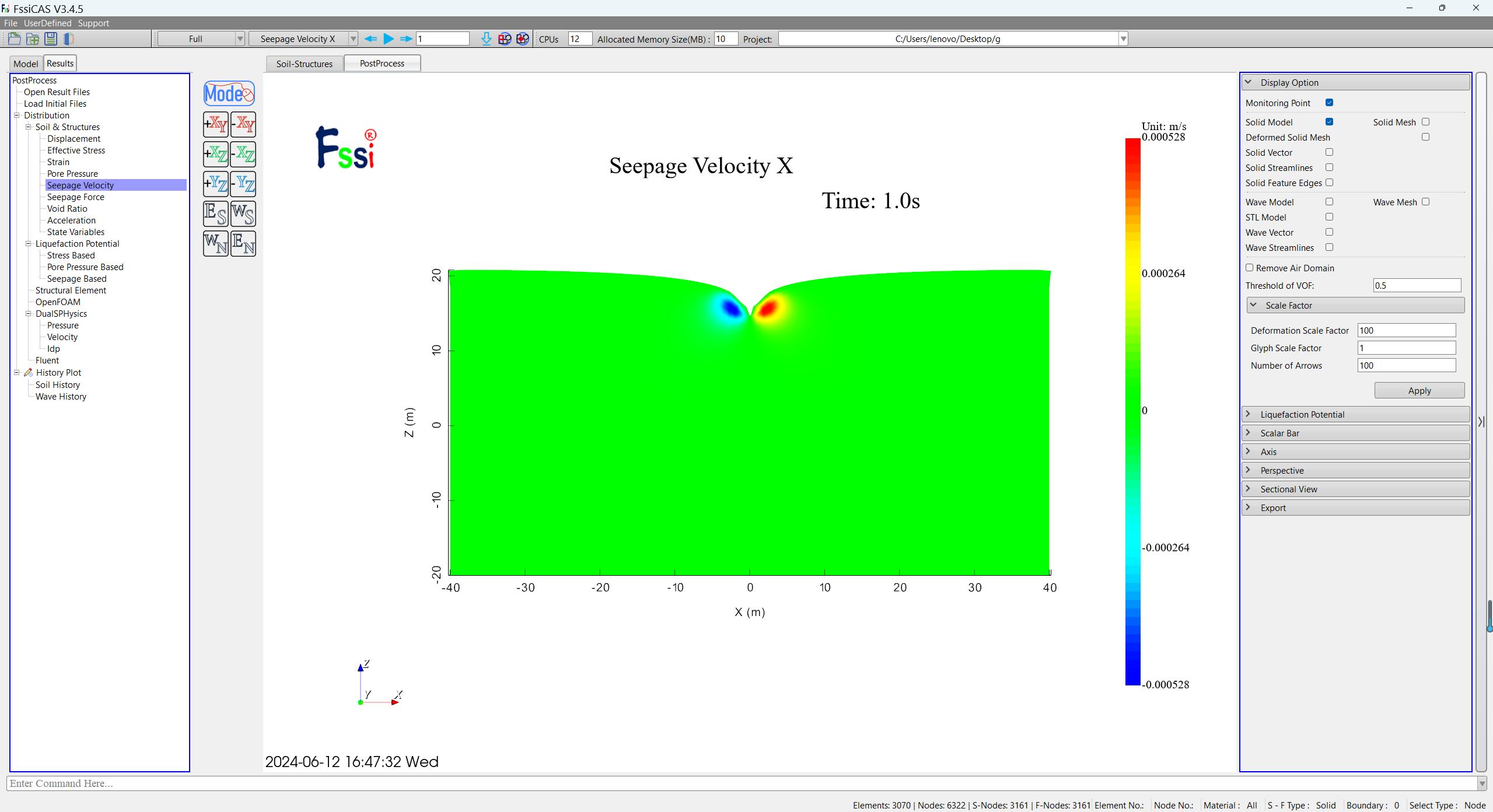Click the right panel vertical scrollbar
1493x812 pixels.
(x=1481, y=421)
